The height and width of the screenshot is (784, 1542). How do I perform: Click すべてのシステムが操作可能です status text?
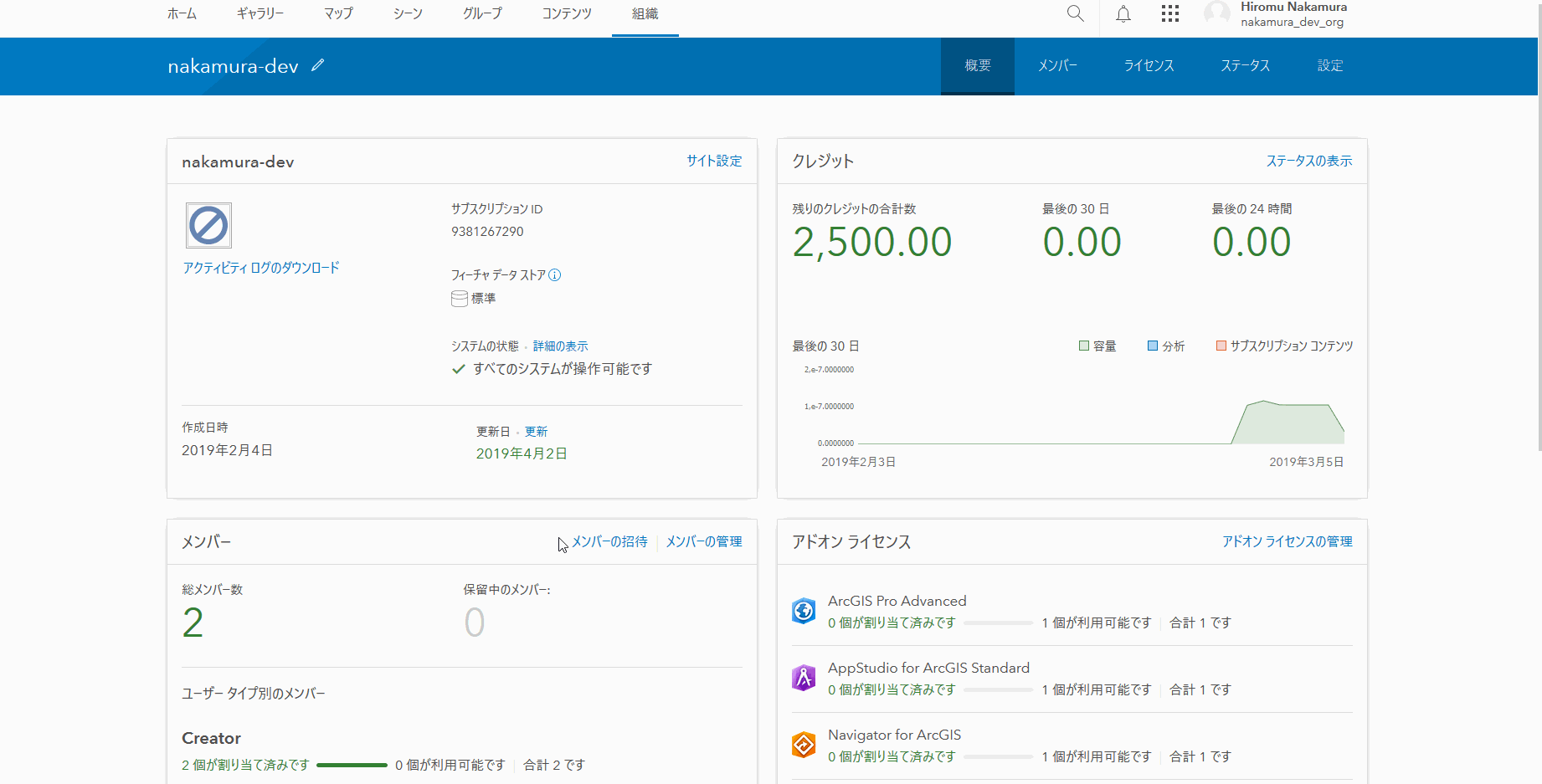[x=562, y=369]
